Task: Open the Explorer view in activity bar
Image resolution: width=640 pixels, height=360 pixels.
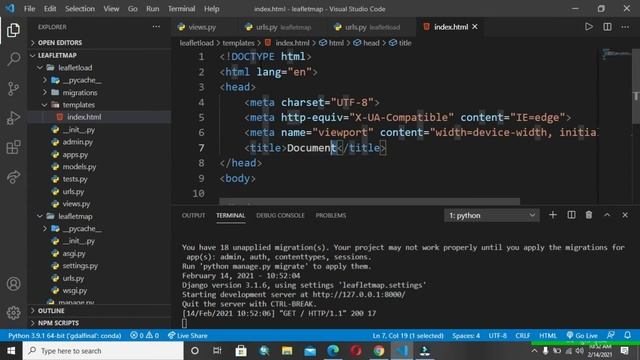Action: [13, 30]
